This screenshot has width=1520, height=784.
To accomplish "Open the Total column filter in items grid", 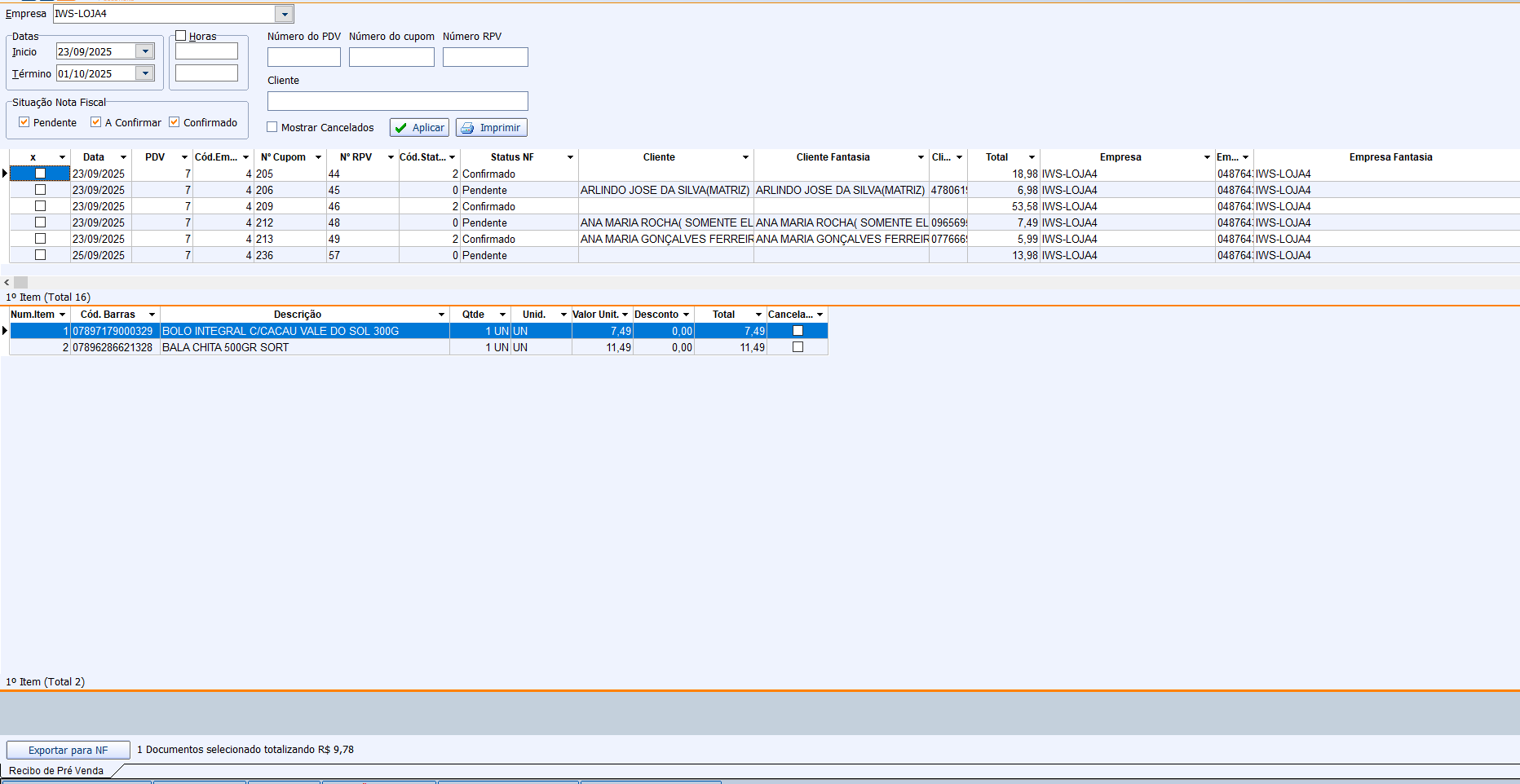I will [x=758, y=315].
